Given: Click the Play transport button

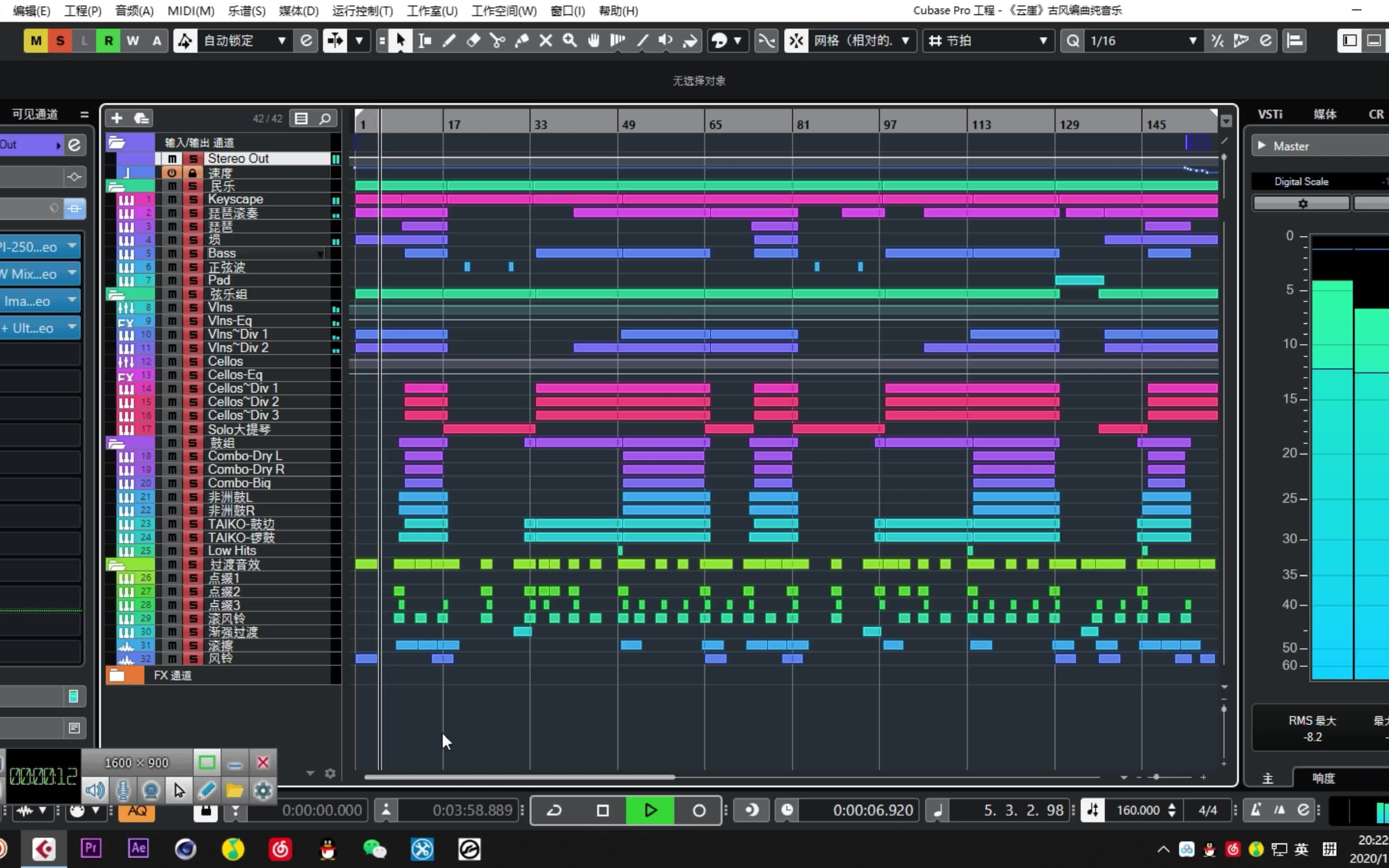Looking at the screenshot, I should [650, 810].
